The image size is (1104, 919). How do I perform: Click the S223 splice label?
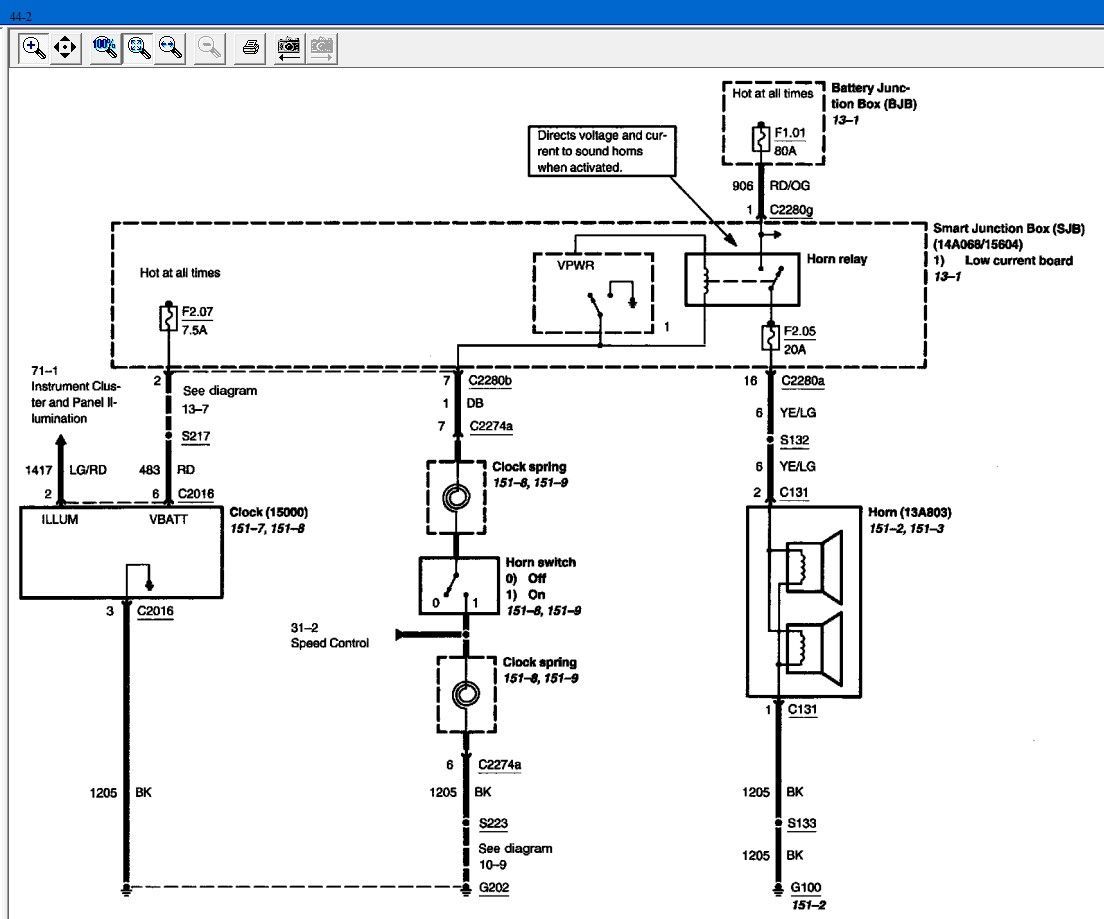click(x=492, y=824)
